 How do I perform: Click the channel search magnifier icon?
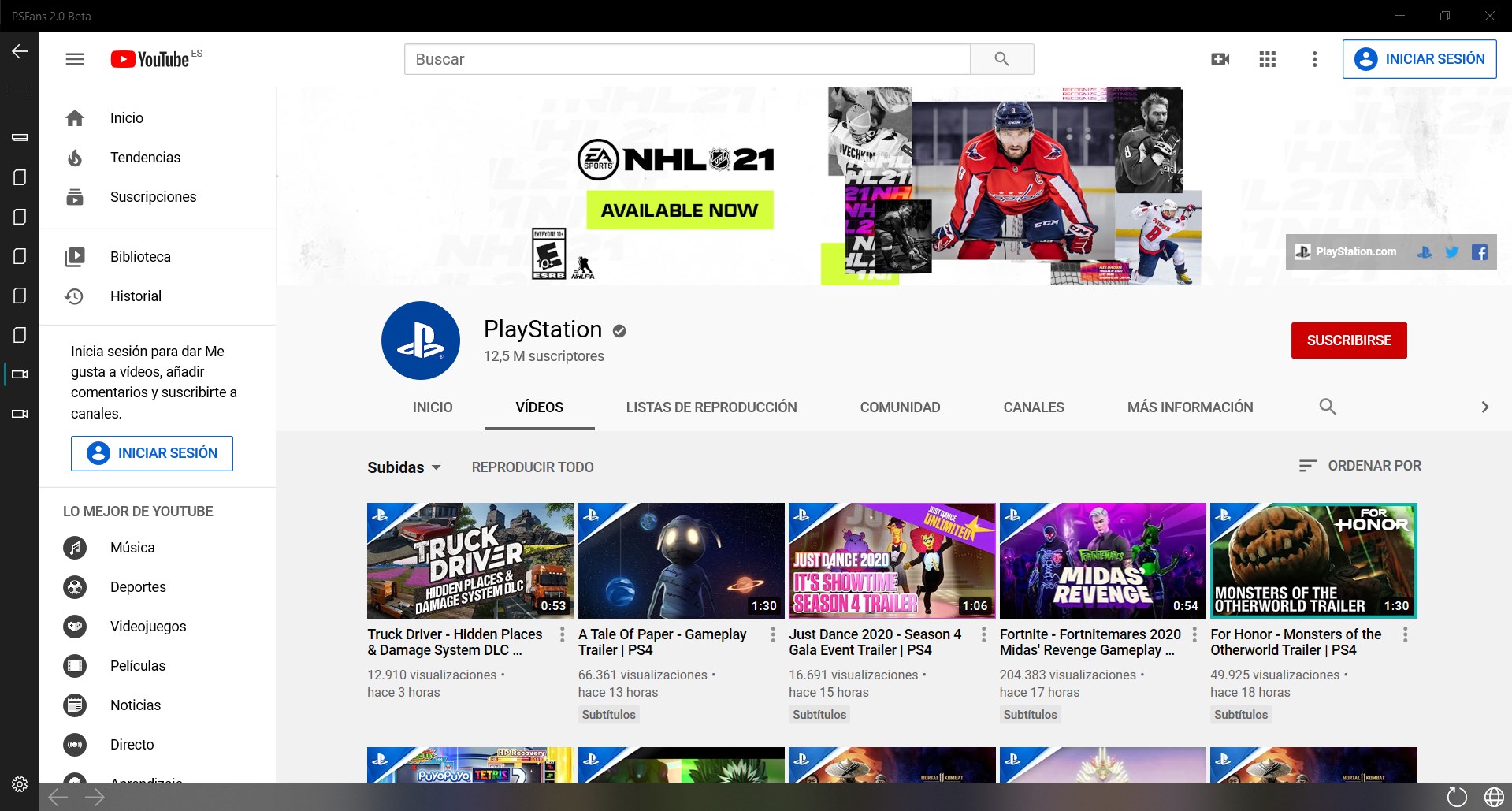tap(1328, 407)
